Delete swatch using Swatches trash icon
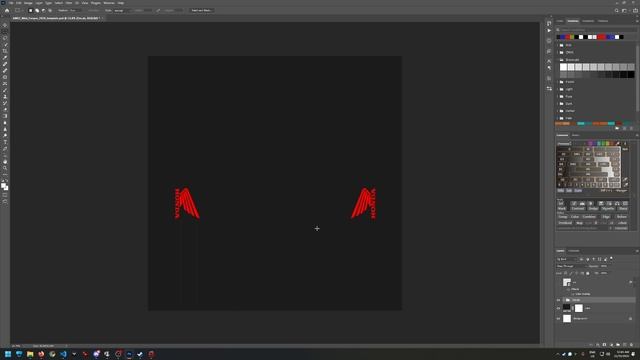This screenshot has height=360, width=640. [x=632, y=128]
